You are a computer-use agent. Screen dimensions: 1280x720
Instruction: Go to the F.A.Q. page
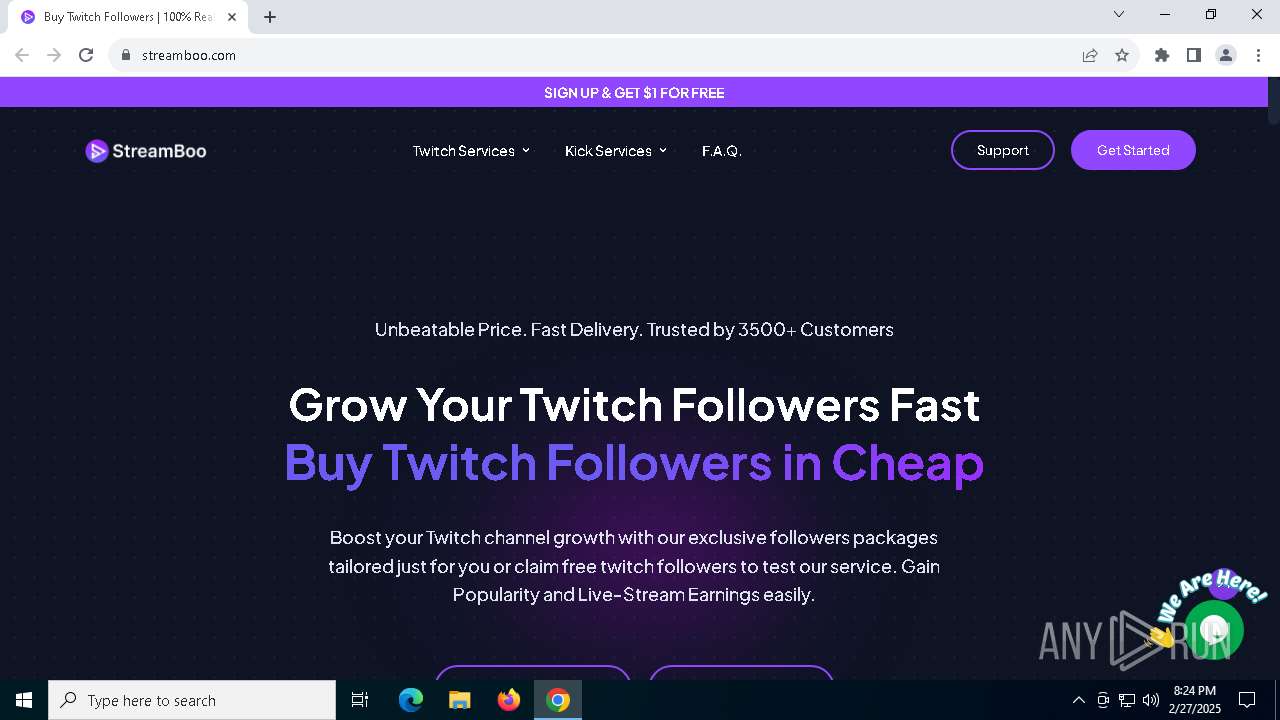[x=722, y=151]
